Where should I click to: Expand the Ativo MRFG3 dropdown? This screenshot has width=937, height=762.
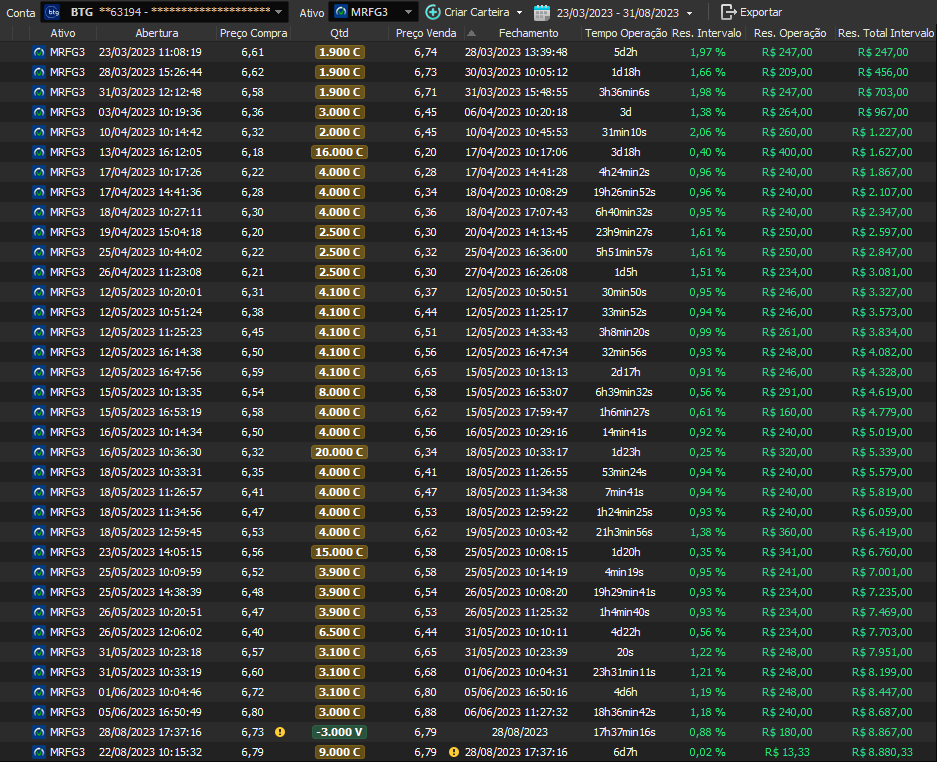[408, 12]
